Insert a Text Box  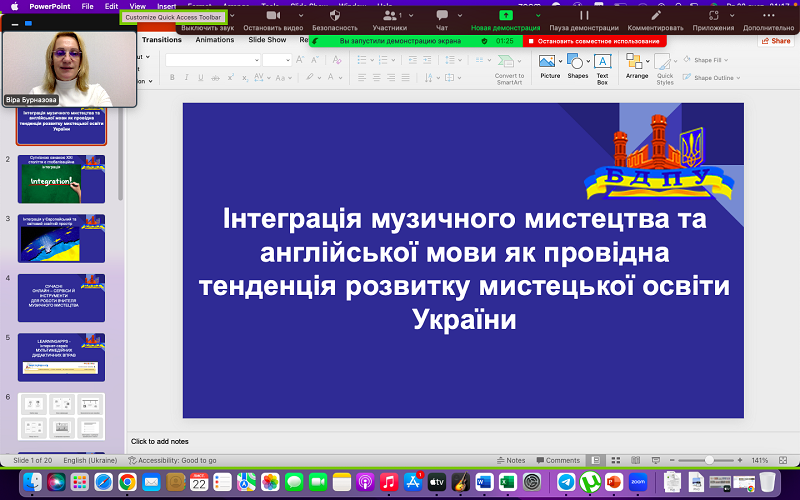tap(603, 69)
